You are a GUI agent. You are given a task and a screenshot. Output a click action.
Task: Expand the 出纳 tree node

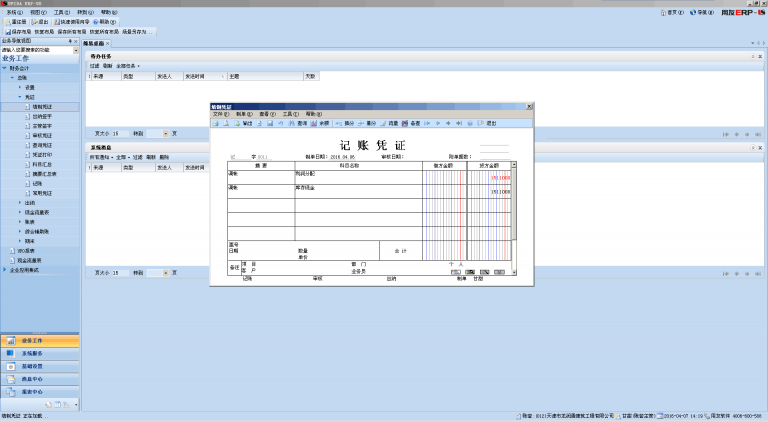[x=20, y=203]
